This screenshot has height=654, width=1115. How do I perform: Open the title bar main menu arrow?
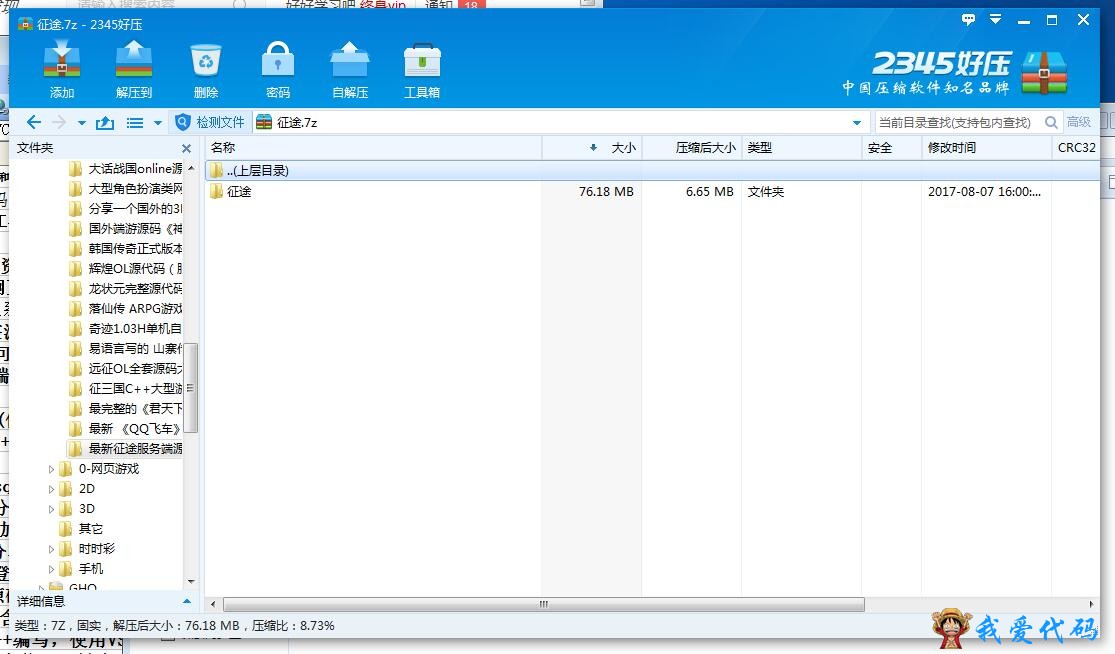tap(996, 19)
